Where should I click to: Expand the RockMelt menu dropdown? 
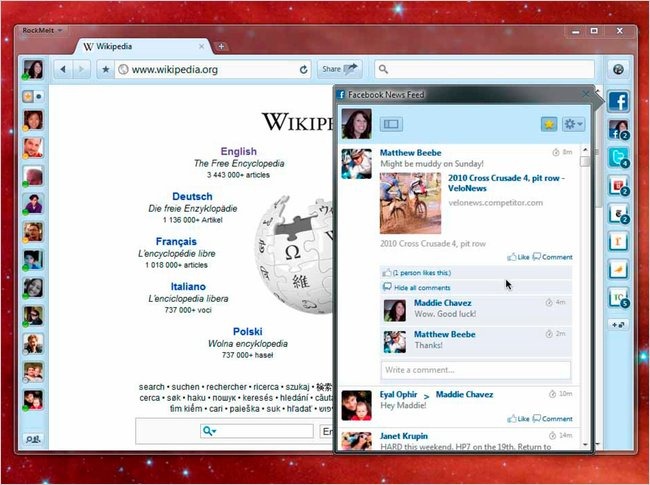tap(42, 30)
